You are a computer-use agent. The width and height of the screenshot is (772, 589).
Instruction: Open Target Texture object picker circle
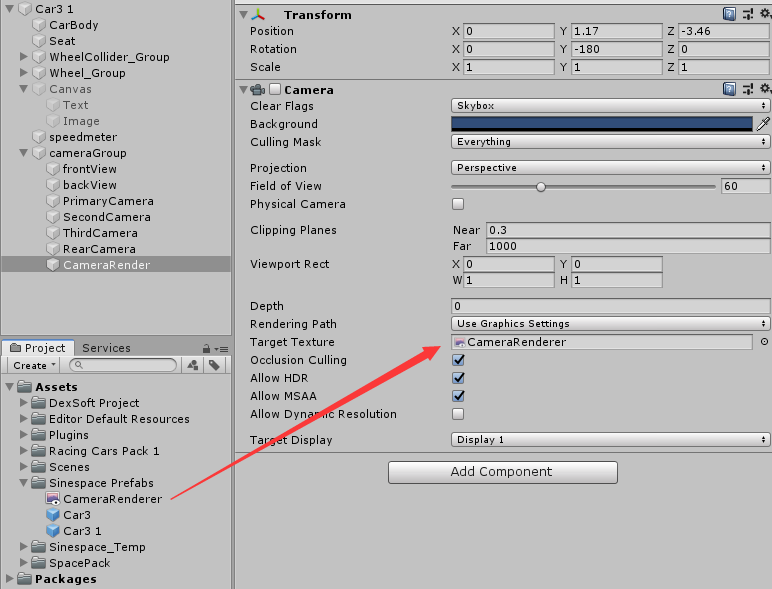coord(764,341)
